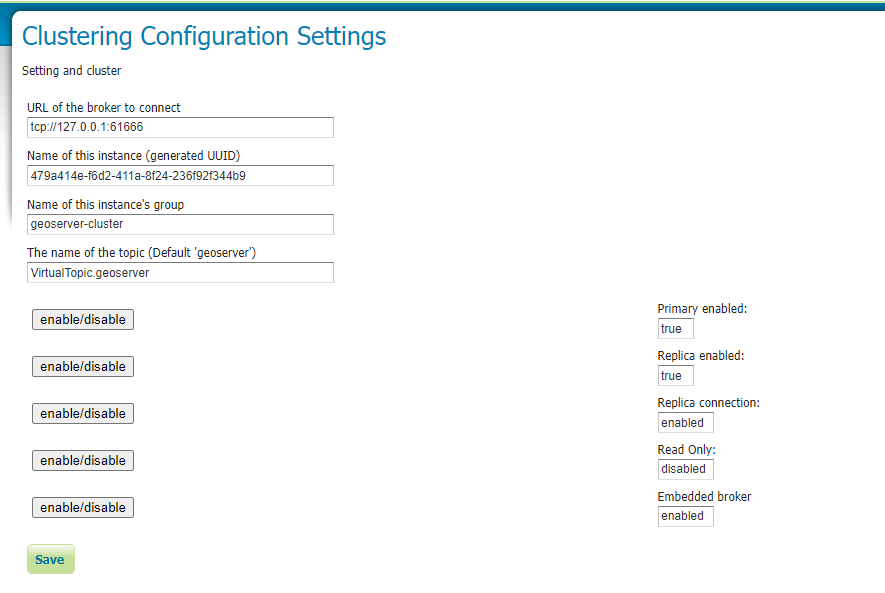Focus the instance name UUID field
The height and width of the screenshot is (593, 885).
click(180, 176)
